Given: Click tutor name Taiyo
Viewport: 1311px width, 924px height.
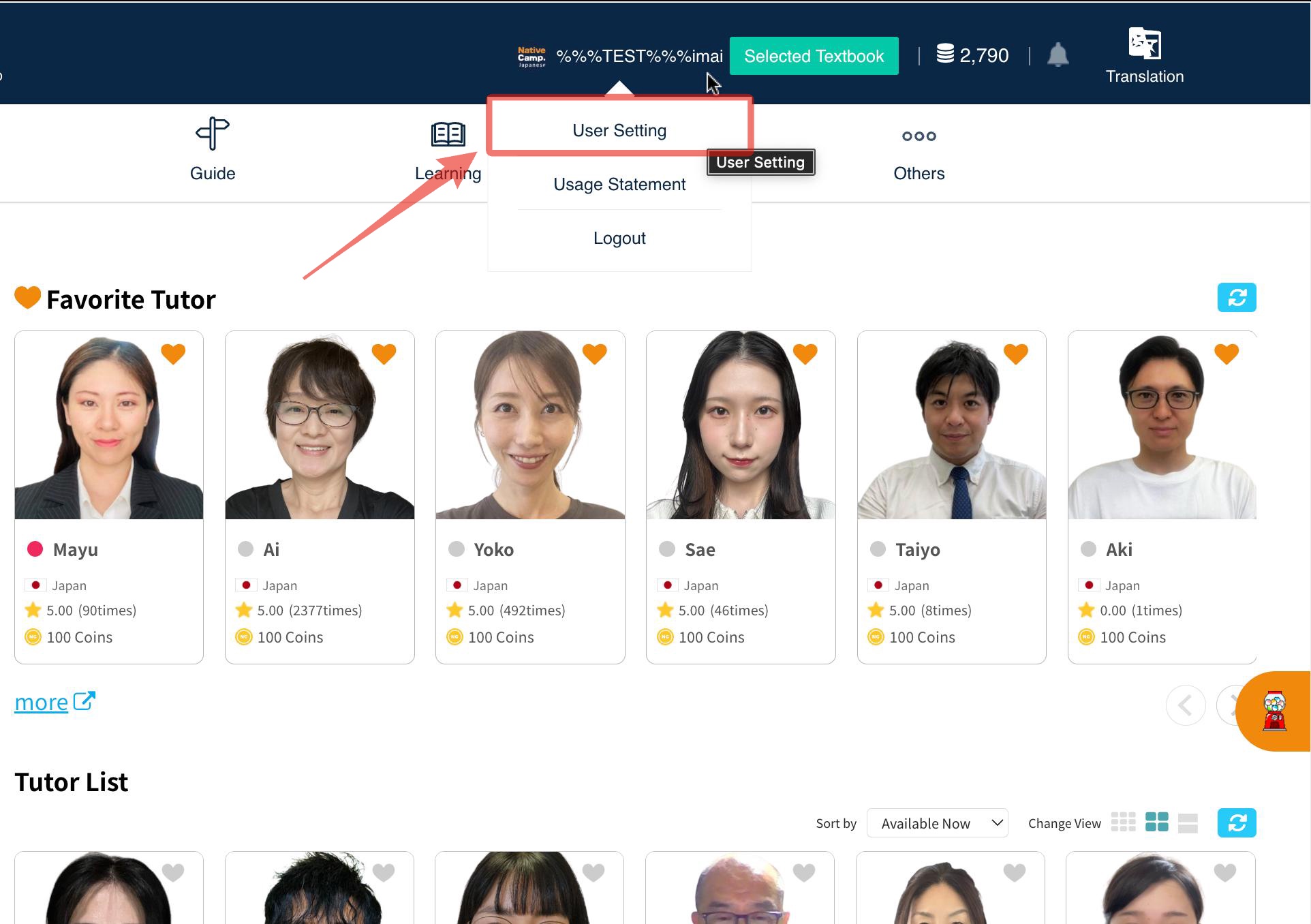Looking at the screenshot, I should click(x=918, y=549).
